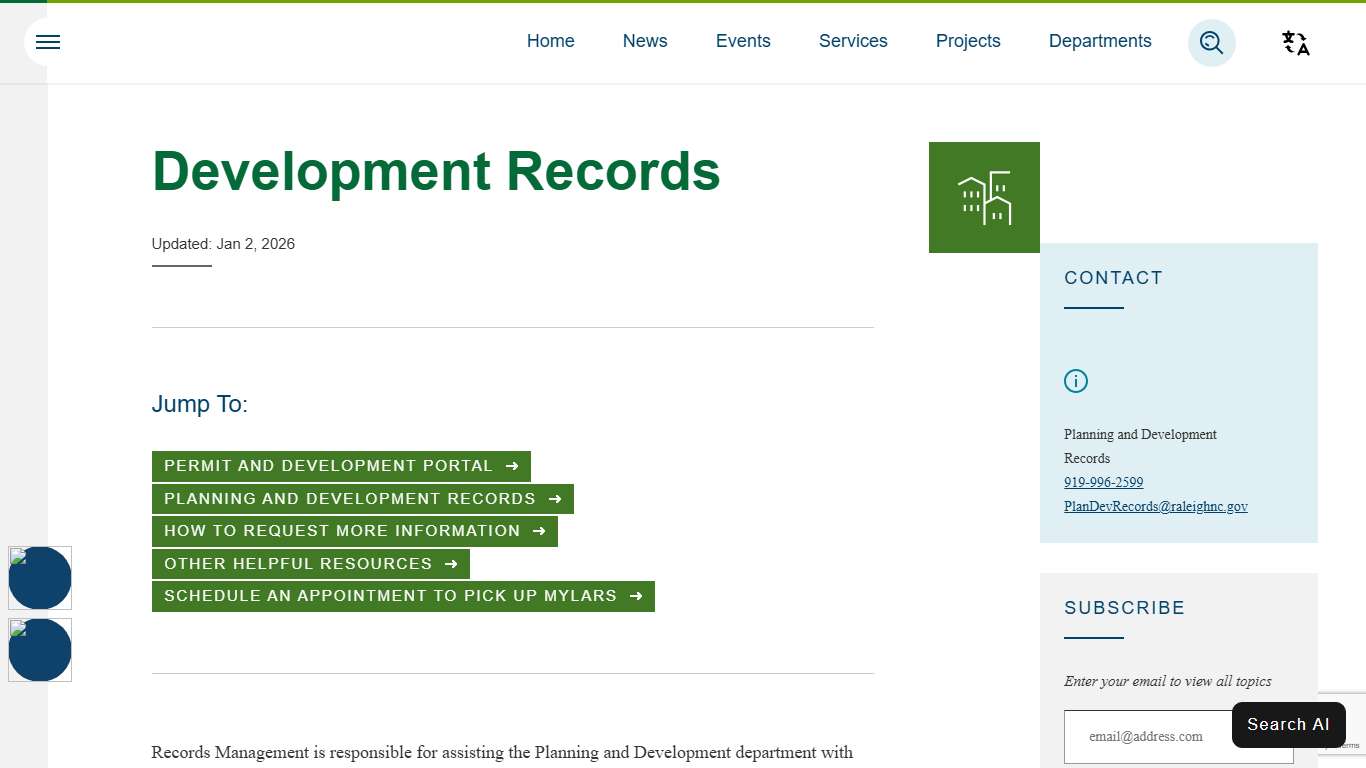The width and height of the screenshot is (1366, 768).
Task: Open the hamburger navigation menu
Action: tap(47, 42)
